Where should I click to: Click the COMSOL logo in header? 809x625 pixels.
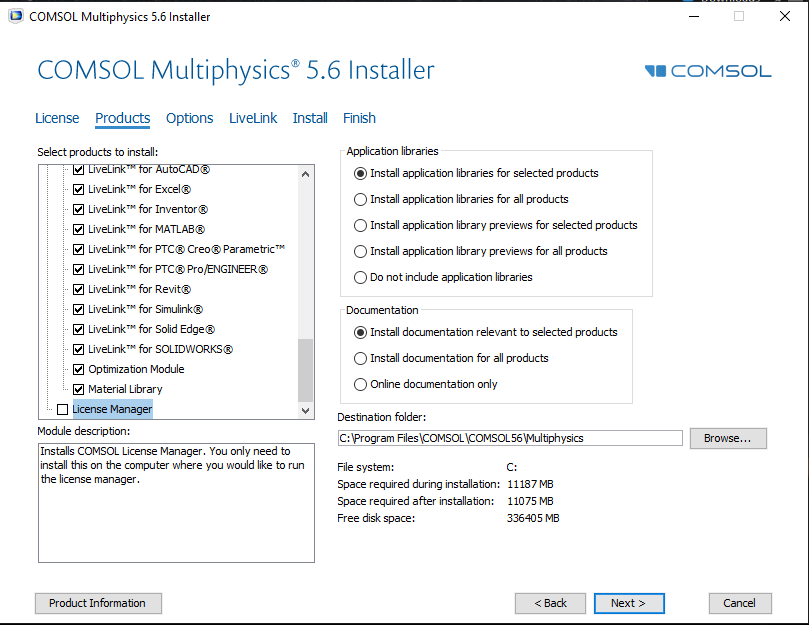708,71
